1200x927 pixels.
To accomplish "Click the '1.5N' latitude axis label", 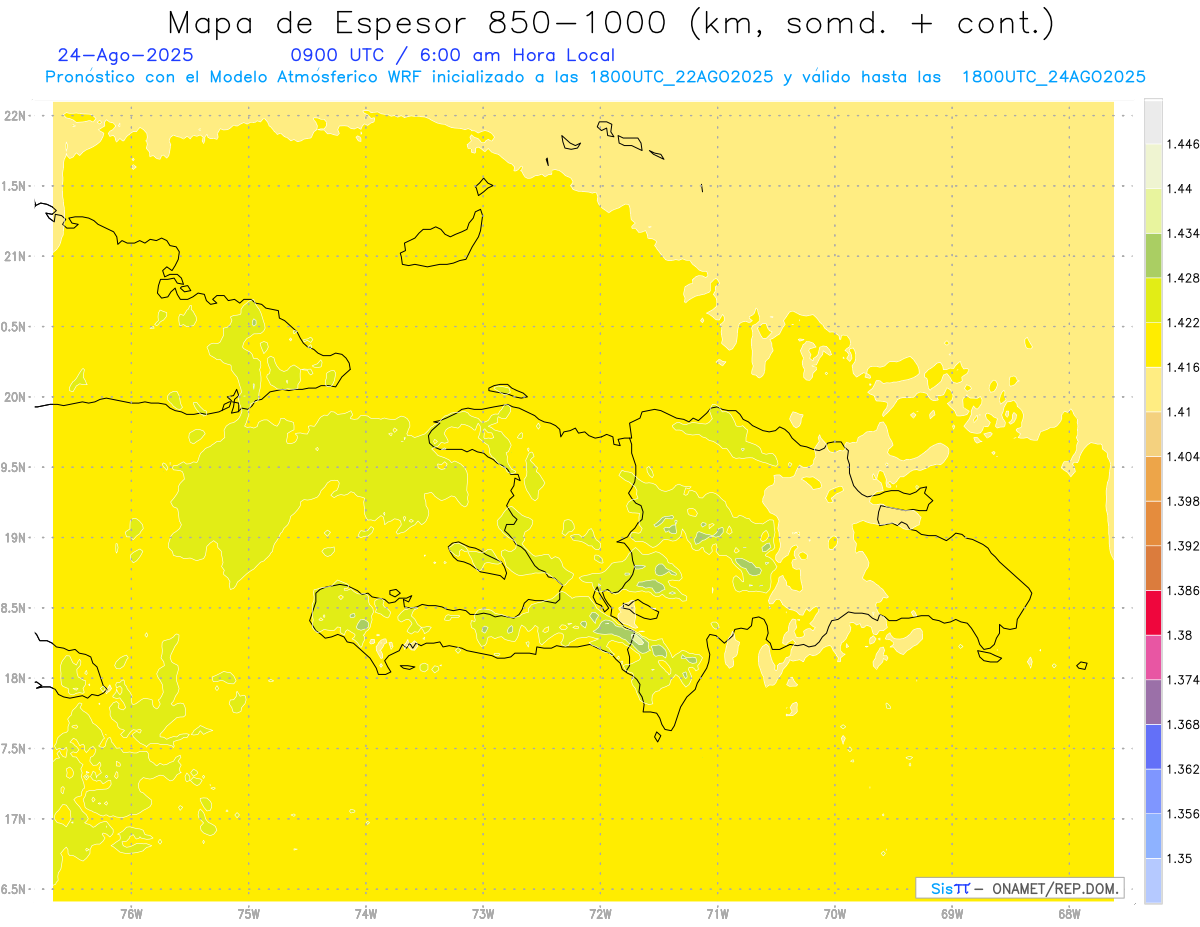I will pyautogui.click(x=15, y=186).
